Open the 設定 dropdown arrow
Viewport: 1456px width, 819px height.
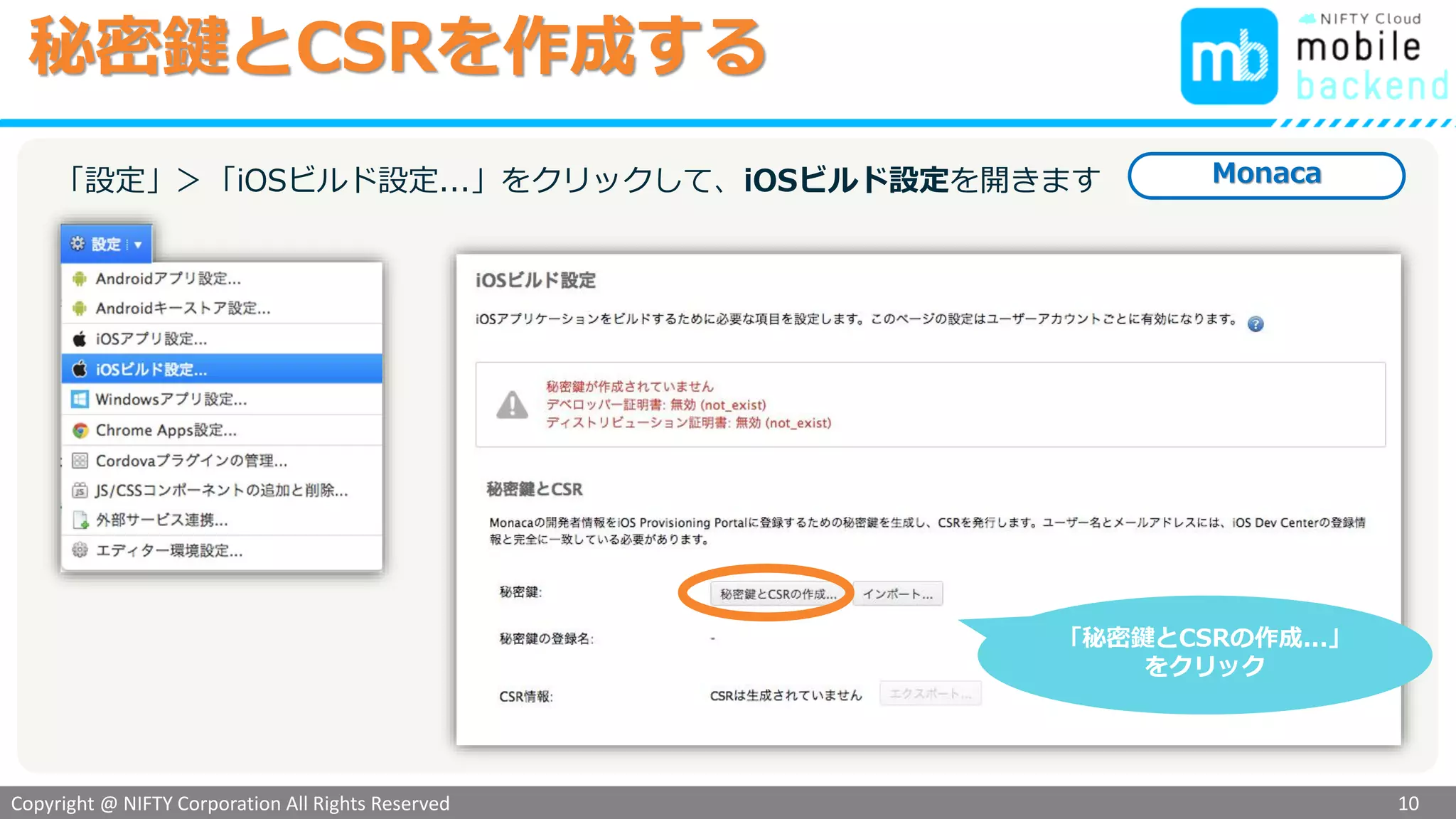pyautogui.click(x=138, y=245)
